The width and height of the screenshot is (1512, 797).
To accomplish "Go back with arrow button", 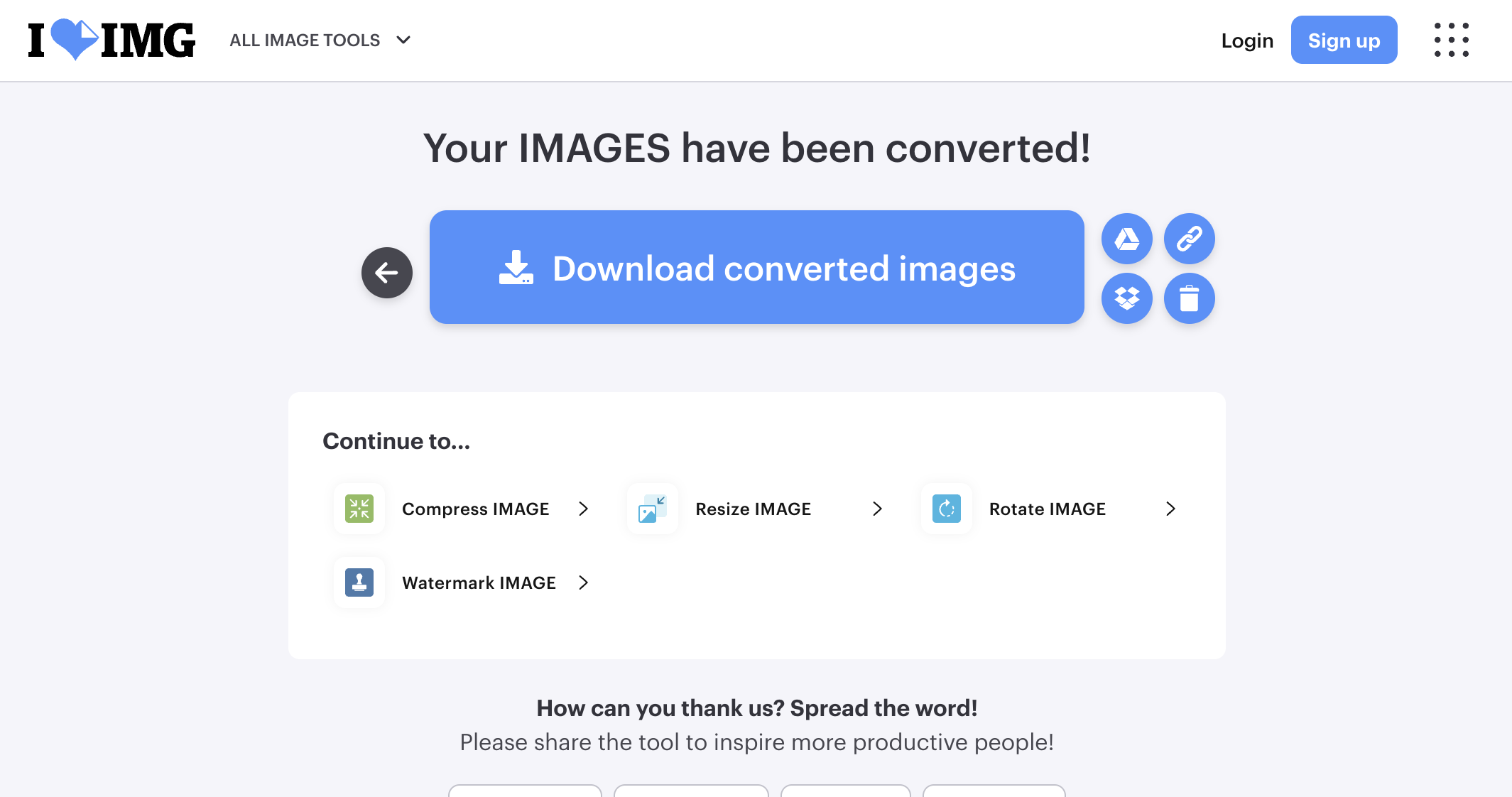I will pos(387,273).
